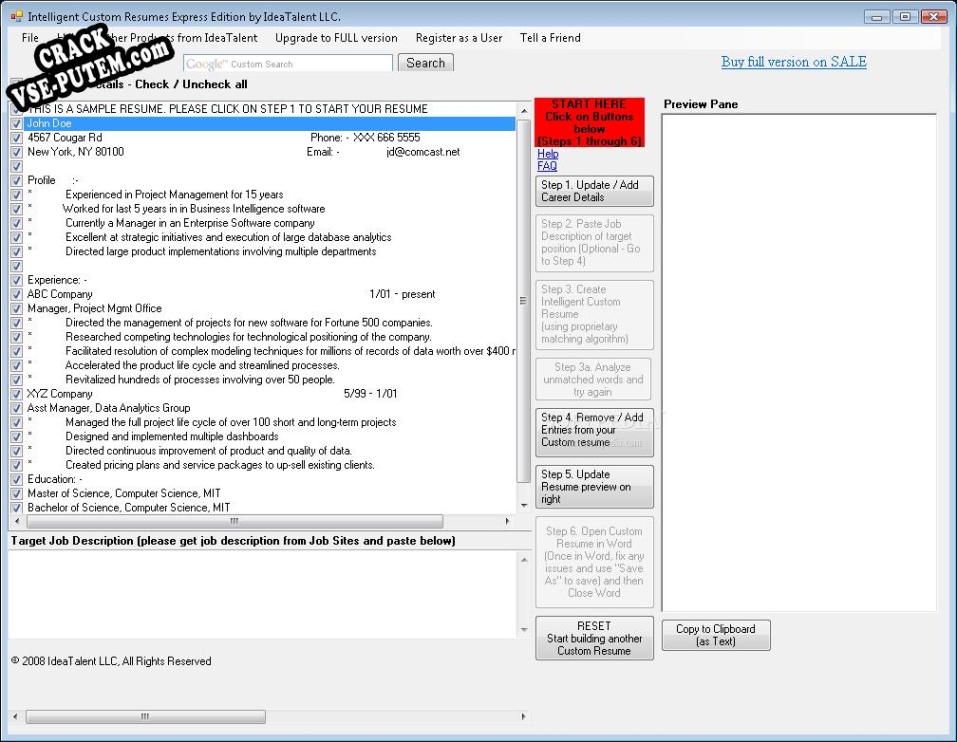Image resolution: width=957 pixels, height=742 pixels.
Task: Uncheck Manager, Project Mgmt Office checkbox
Action: click(x=16, y=309)
